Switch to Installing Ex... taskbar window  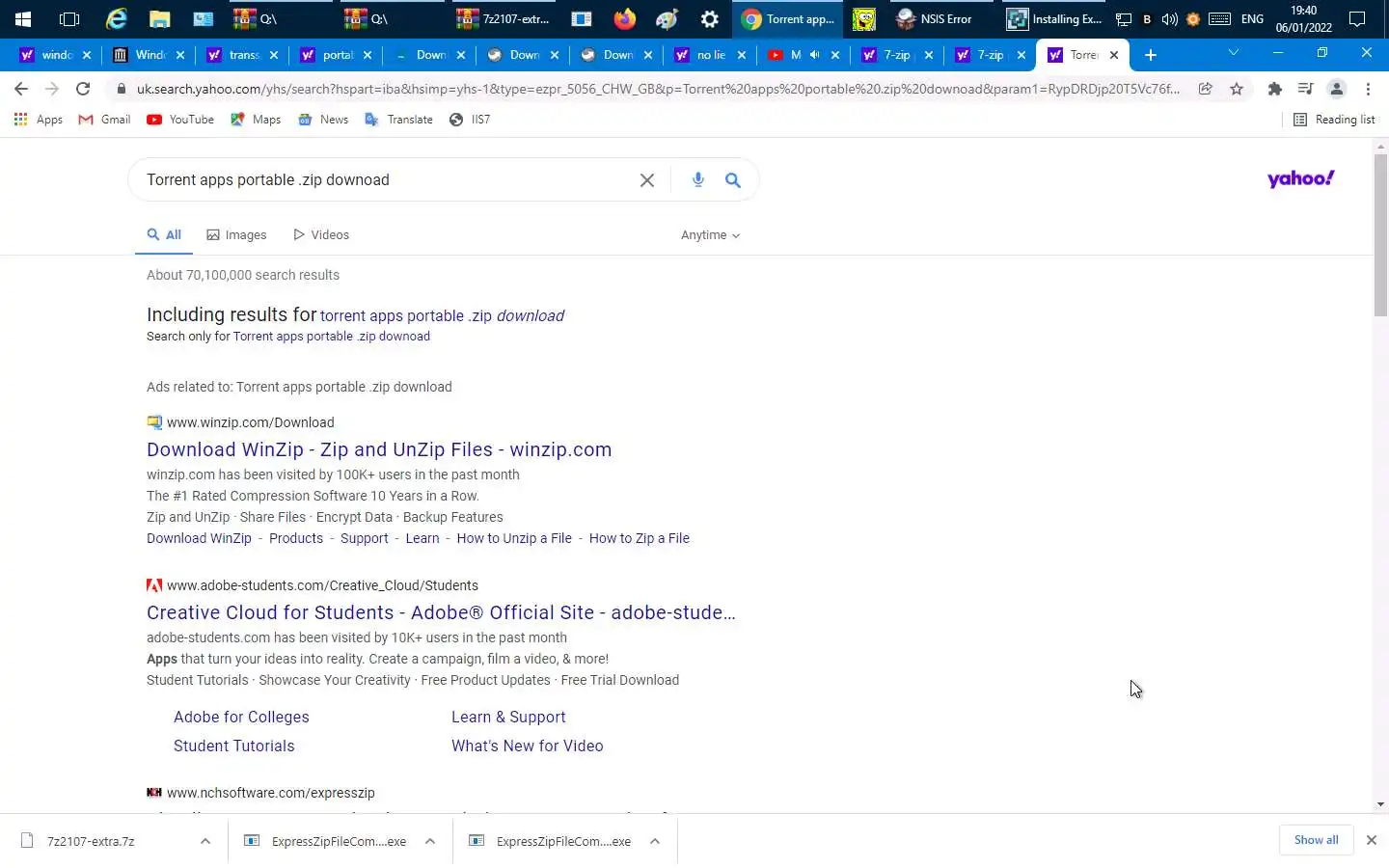pyautogui.click(x=1053, y=18)
